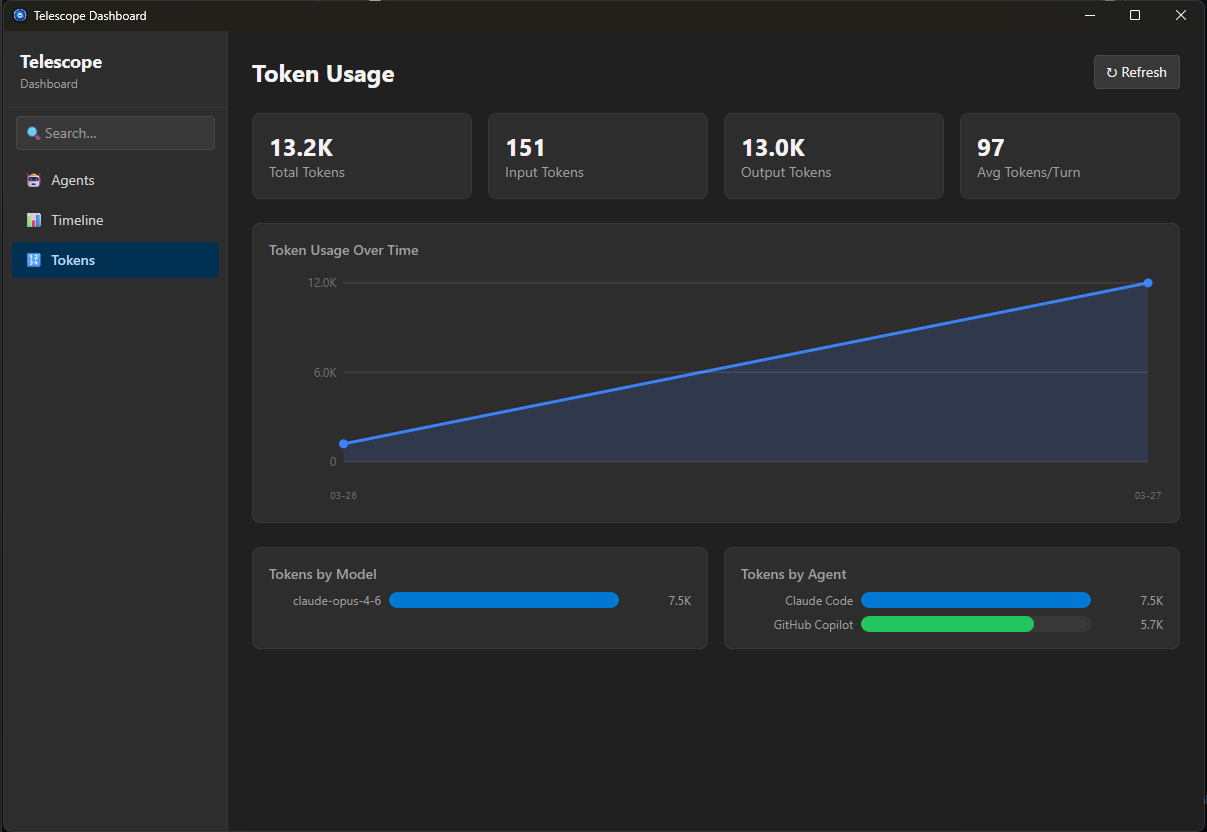Click the claude-opus-4-6 model label
Viewport: 1207px width, 832px height.
(337, 600)
